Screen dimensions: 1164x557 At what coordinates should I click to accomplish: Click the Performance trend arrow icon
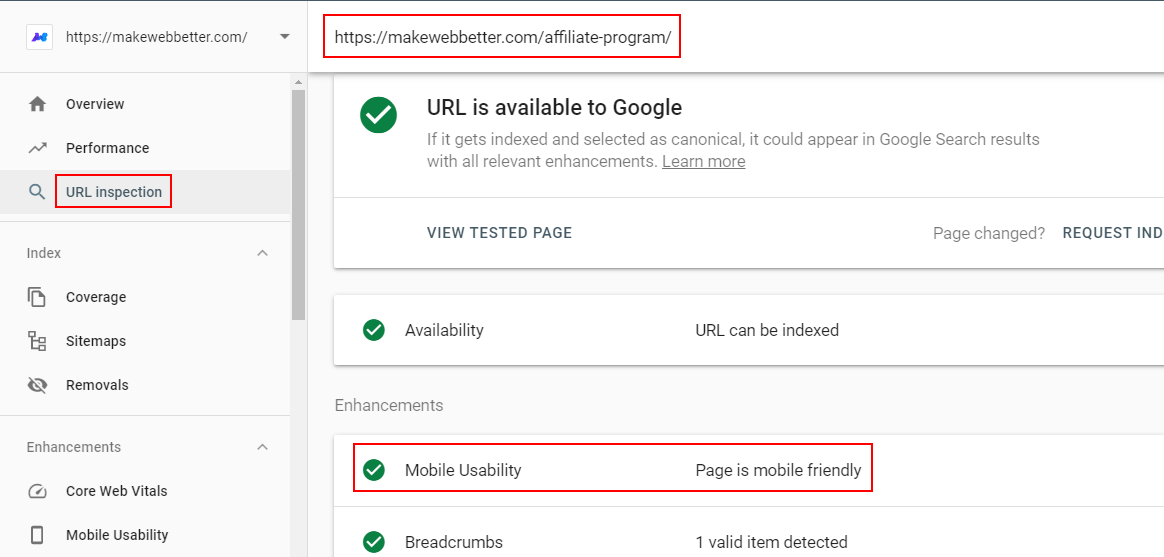(37, 148)
